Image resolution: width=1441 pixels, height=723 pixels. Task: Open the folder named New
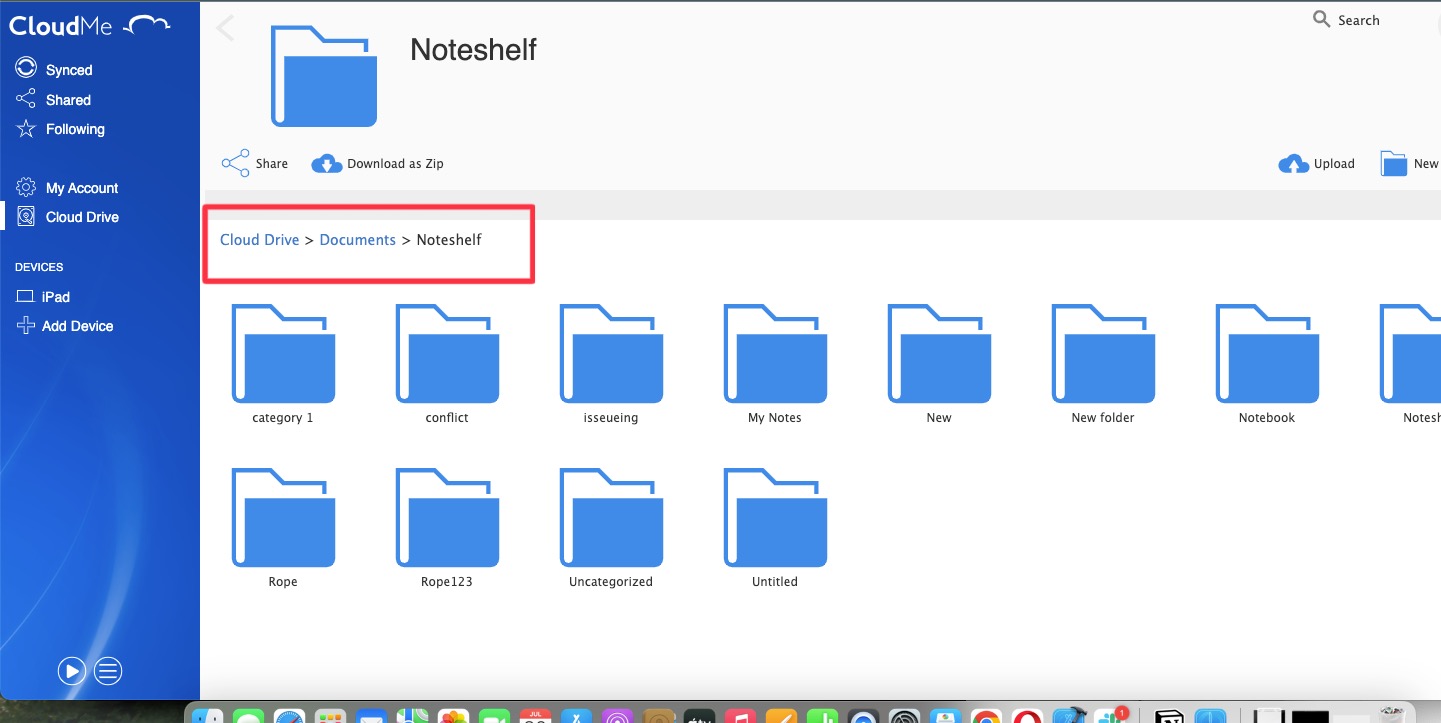coord(939,365)
